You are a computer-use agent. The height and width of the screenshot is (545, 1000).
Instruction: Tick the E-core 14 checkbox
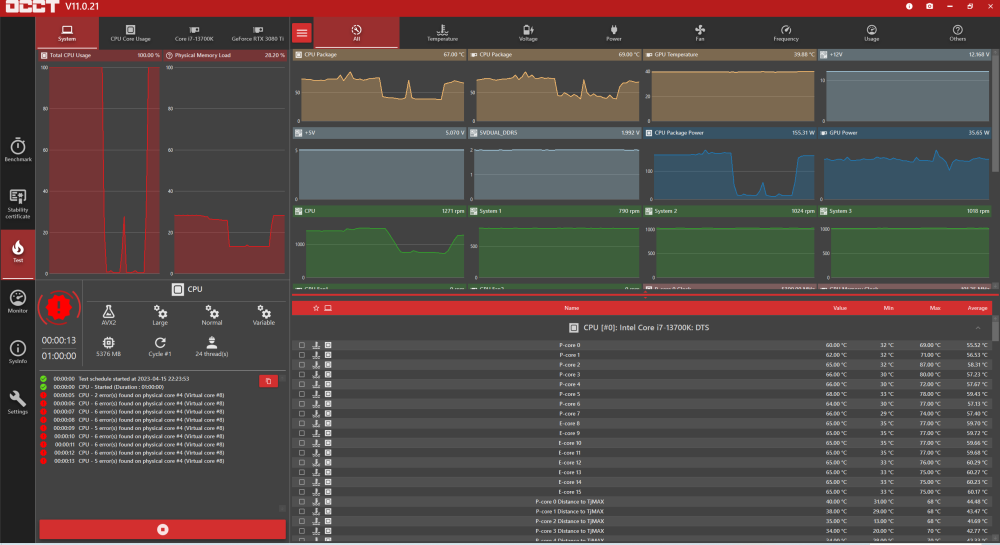click(302, 482)
